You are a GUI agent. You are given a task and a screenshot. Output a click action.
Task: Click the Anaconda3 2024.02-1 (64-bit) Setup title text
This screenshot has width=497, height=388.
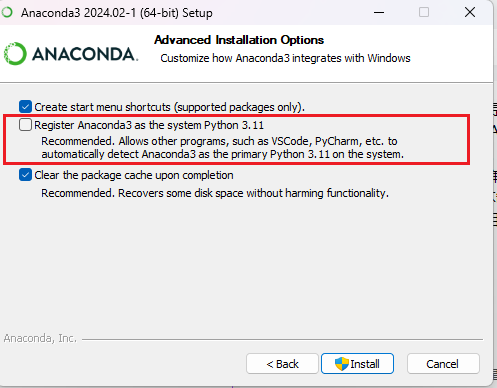(x=117, y=13)
